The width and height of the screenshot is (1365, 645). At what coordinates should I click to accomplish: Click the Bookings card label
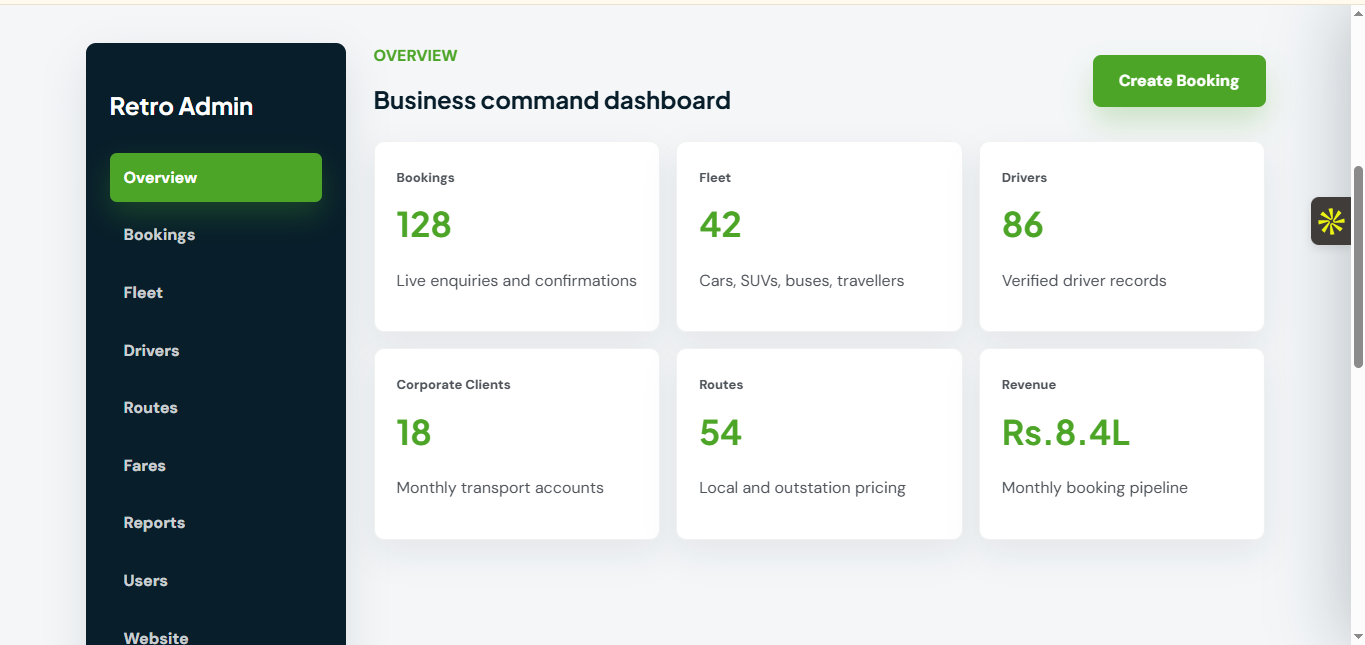pyautogui.click(x=425, y=178)
